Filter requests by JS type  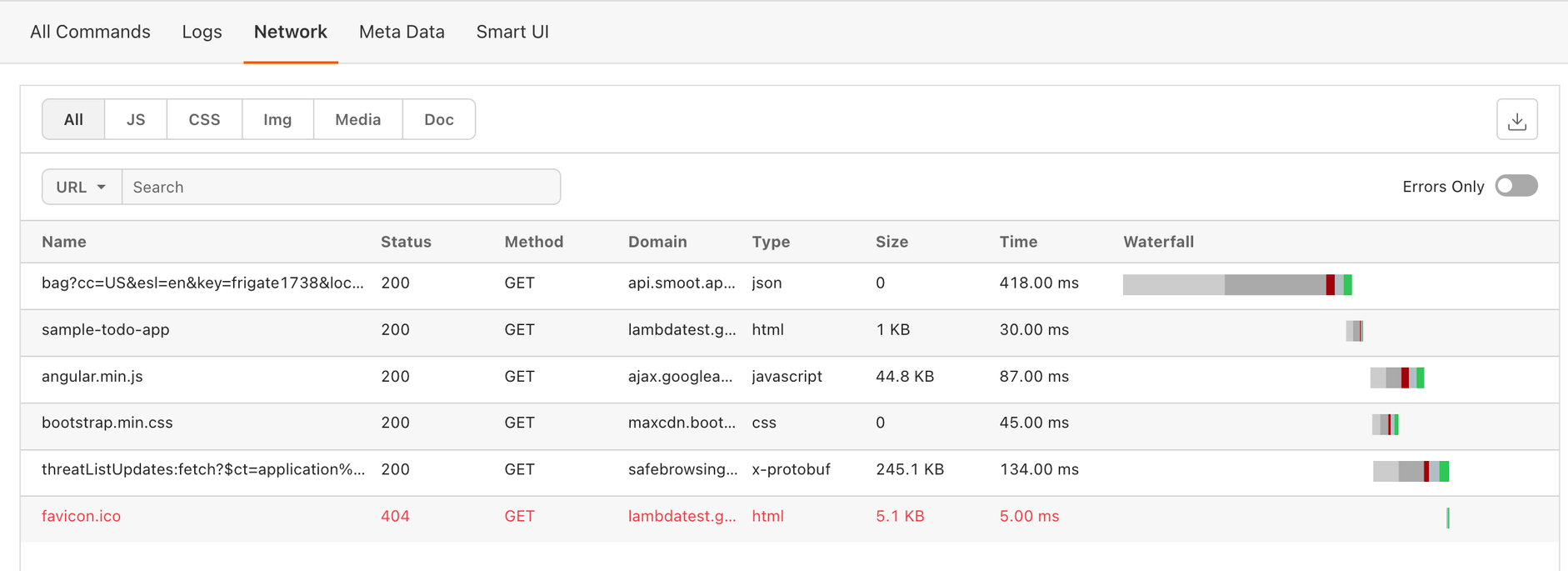[x=136, y=119]
